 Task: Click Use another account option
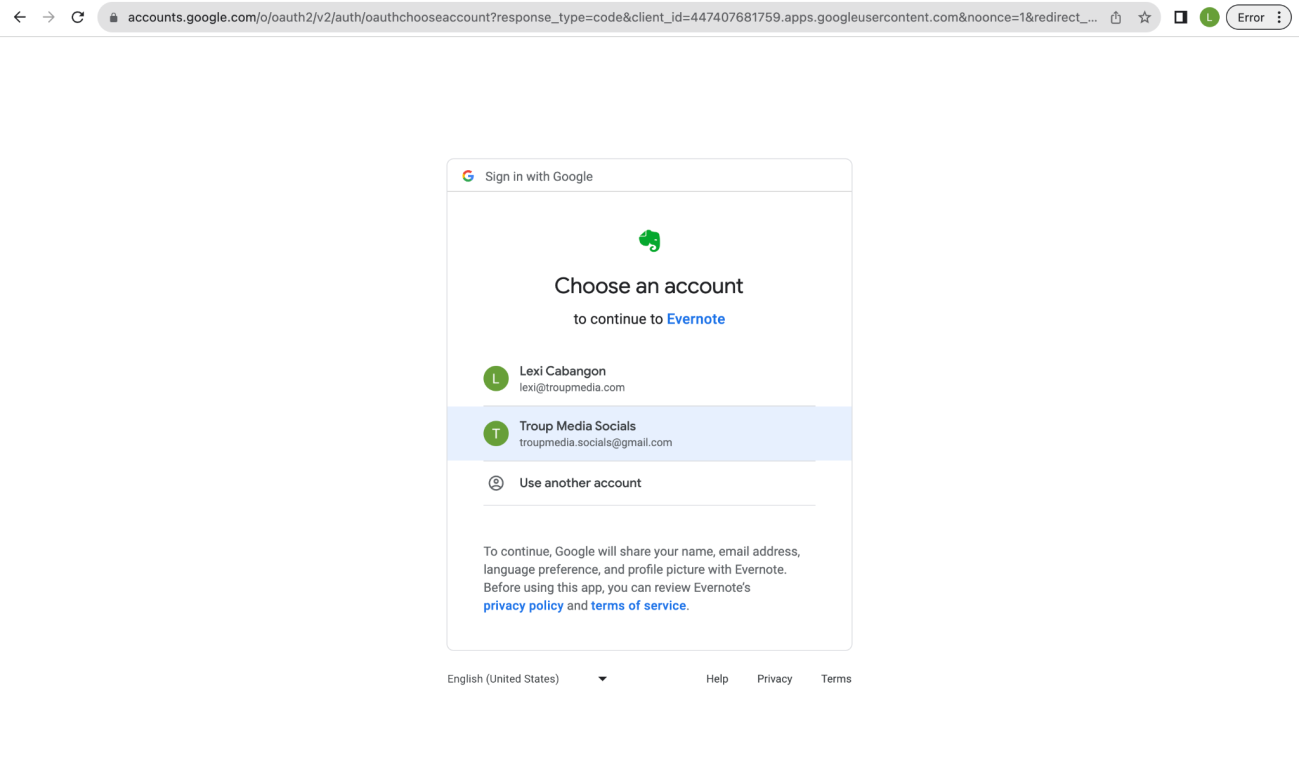580,483
